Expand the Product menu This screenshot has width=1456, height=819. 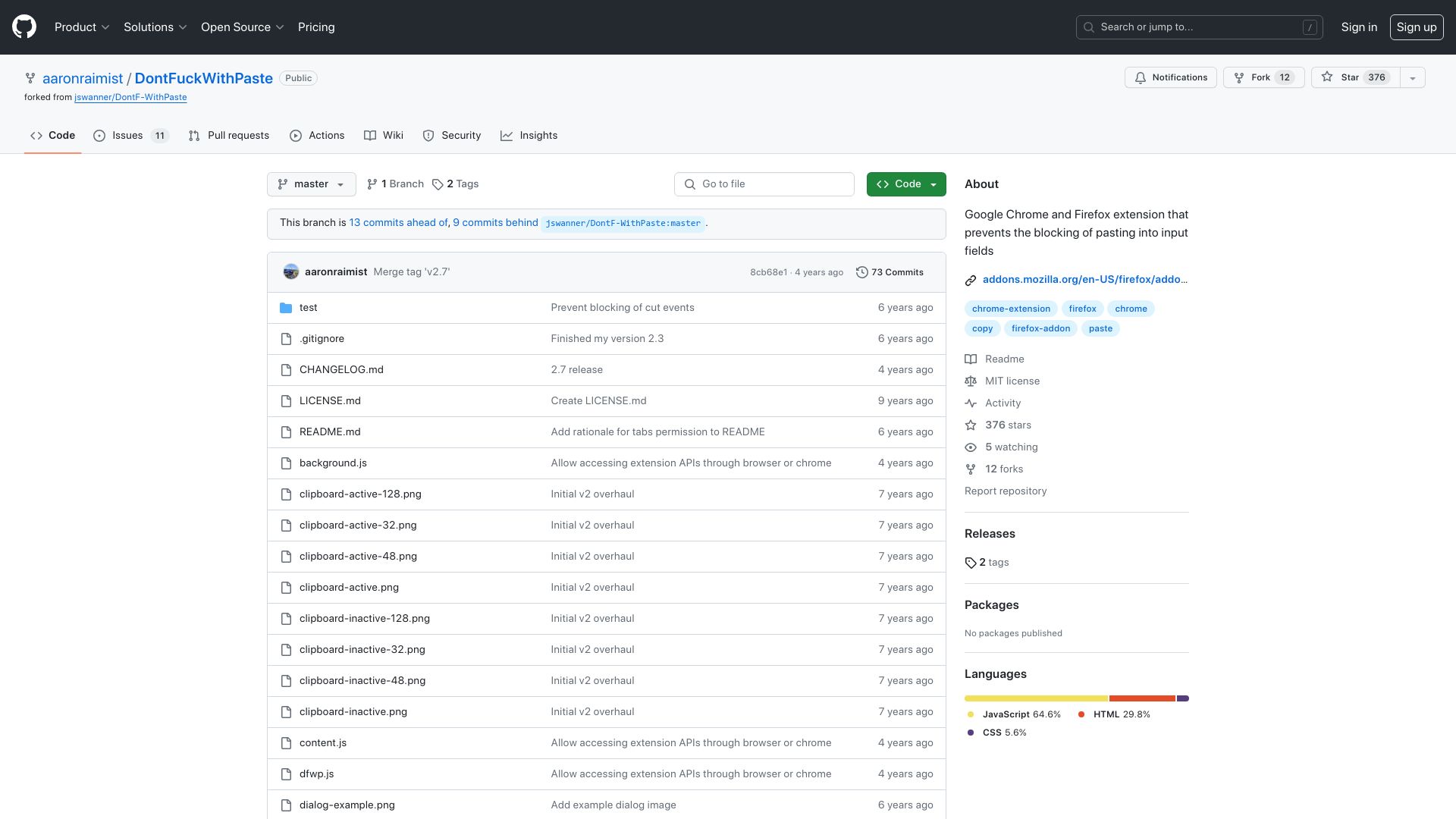coord(82,27)
